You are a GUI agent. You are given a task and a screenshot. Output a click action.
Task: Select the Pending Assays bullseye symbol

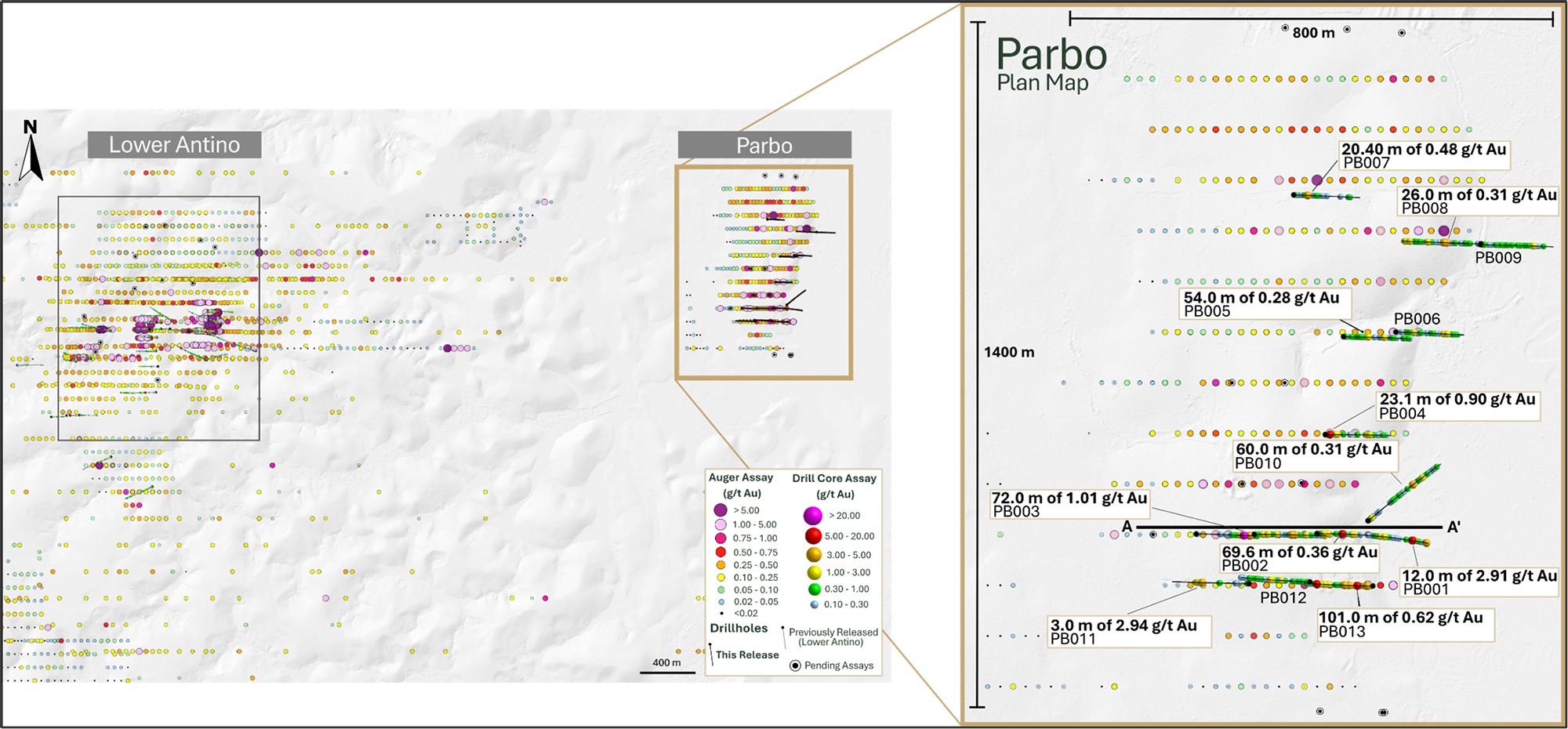795,665
